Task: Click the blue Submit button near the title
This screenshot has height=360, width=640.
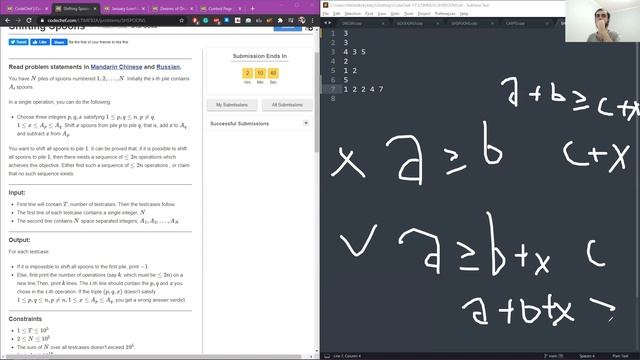Action: coord(288,28)
